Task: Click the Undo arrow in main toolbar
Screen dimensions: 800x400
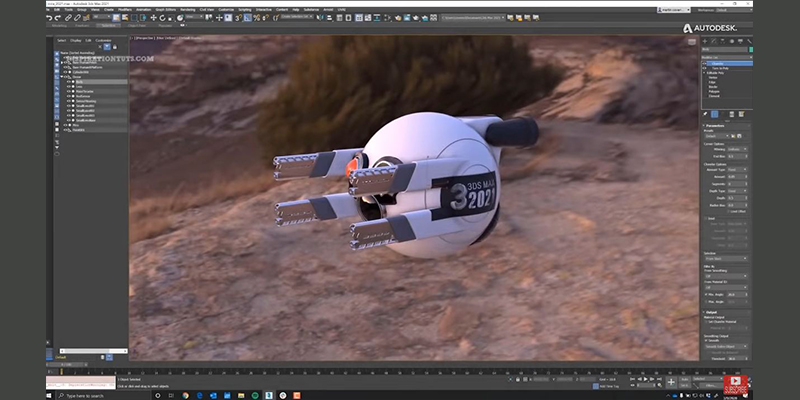Action: tap(49, 18)
